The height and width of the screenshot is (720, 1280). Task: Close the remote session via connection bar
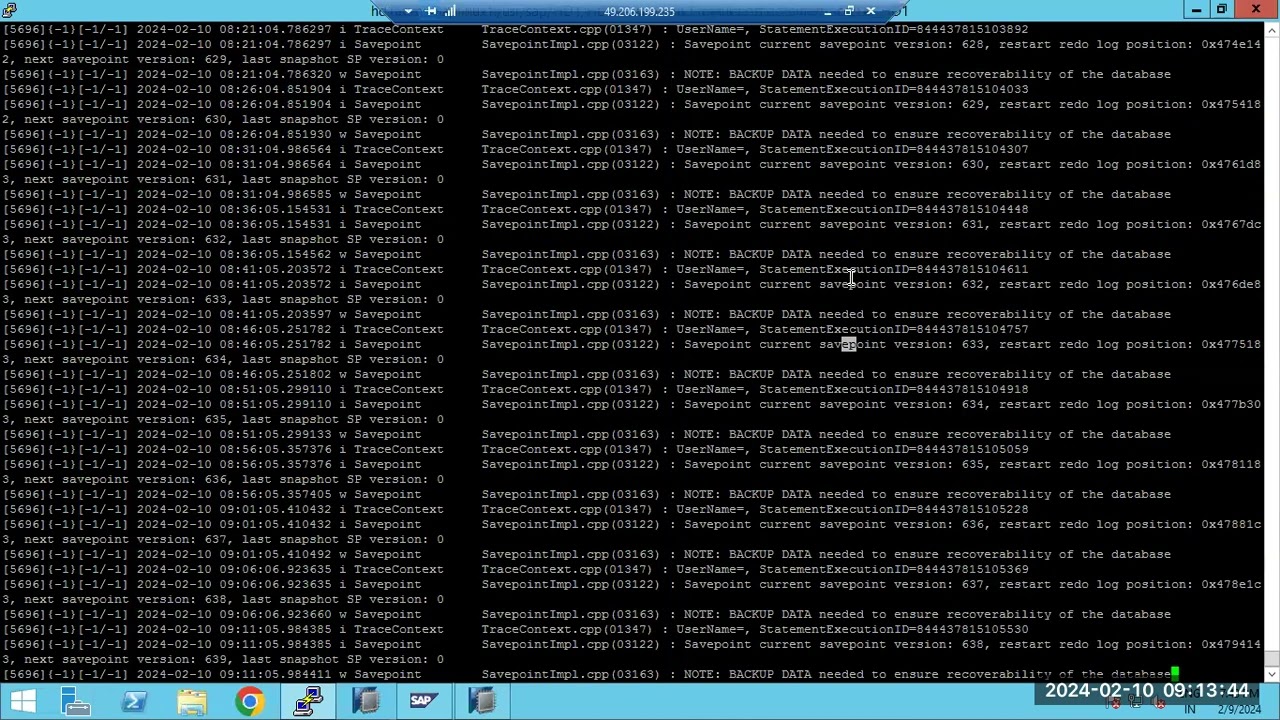tap(871, 11)
